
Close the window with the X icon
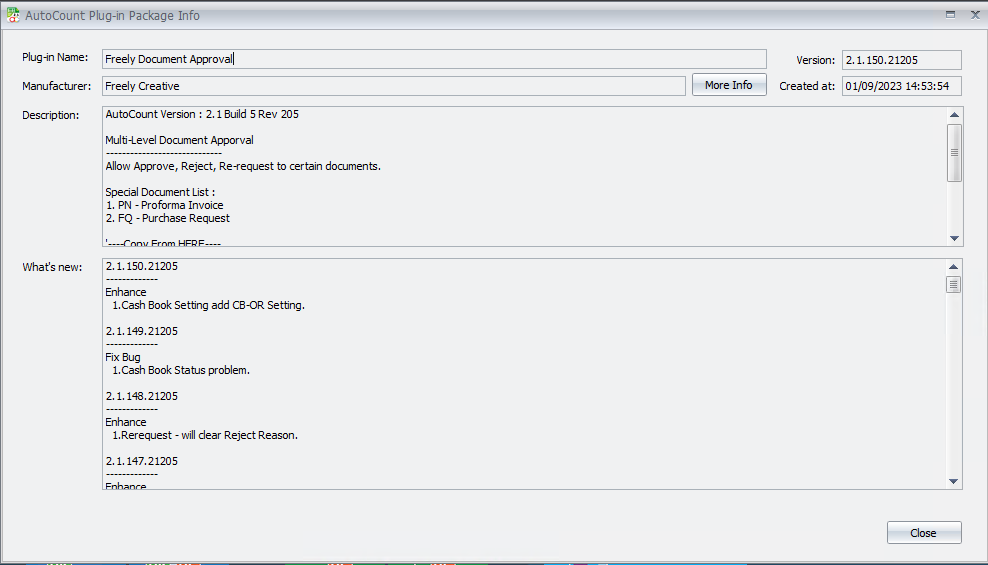(975, 14)
